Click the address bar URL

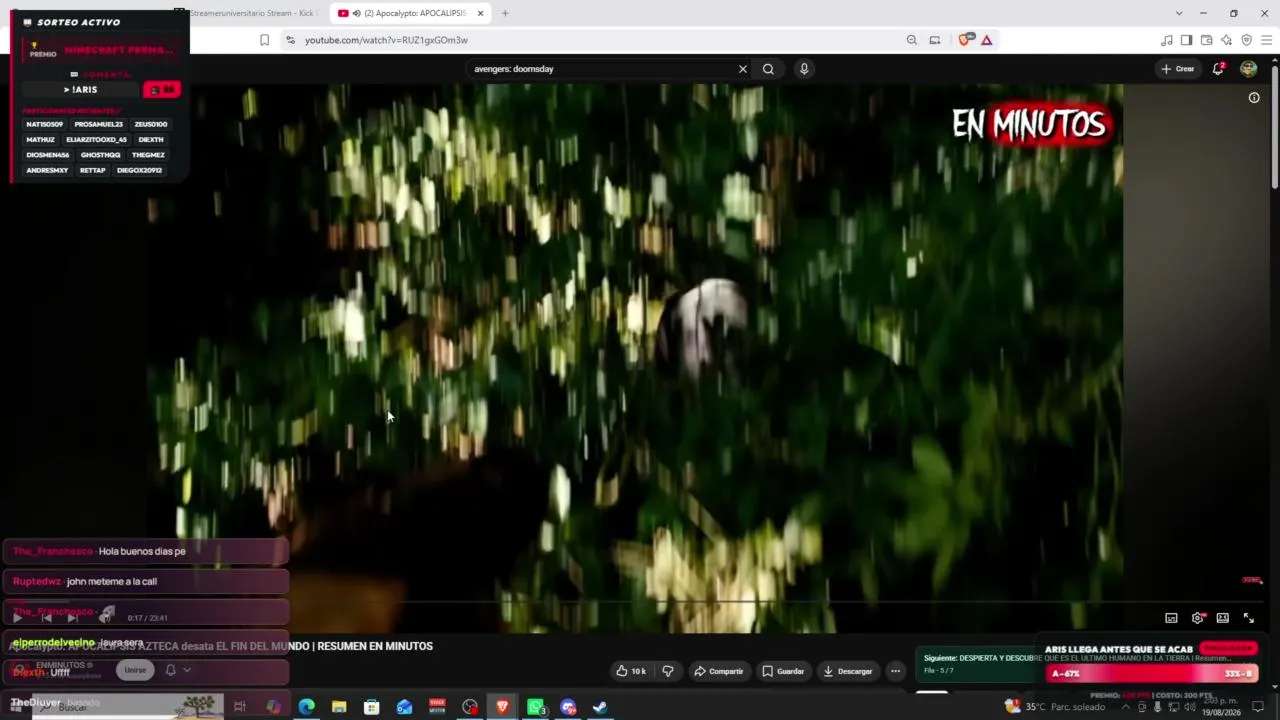click(386, 40)
